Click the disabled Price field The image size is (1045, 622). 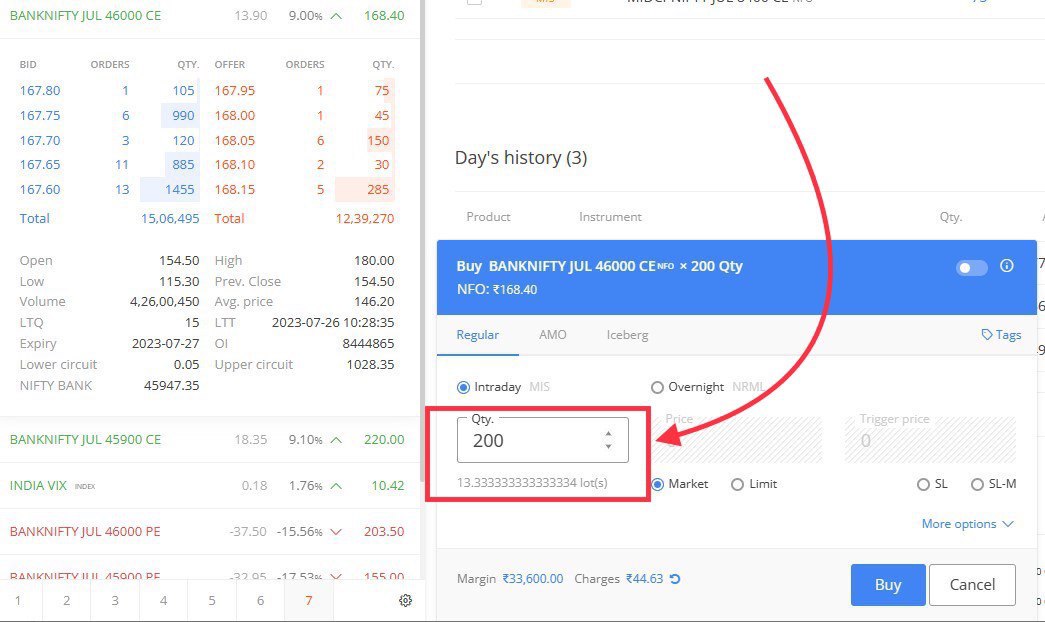point(737,440)
